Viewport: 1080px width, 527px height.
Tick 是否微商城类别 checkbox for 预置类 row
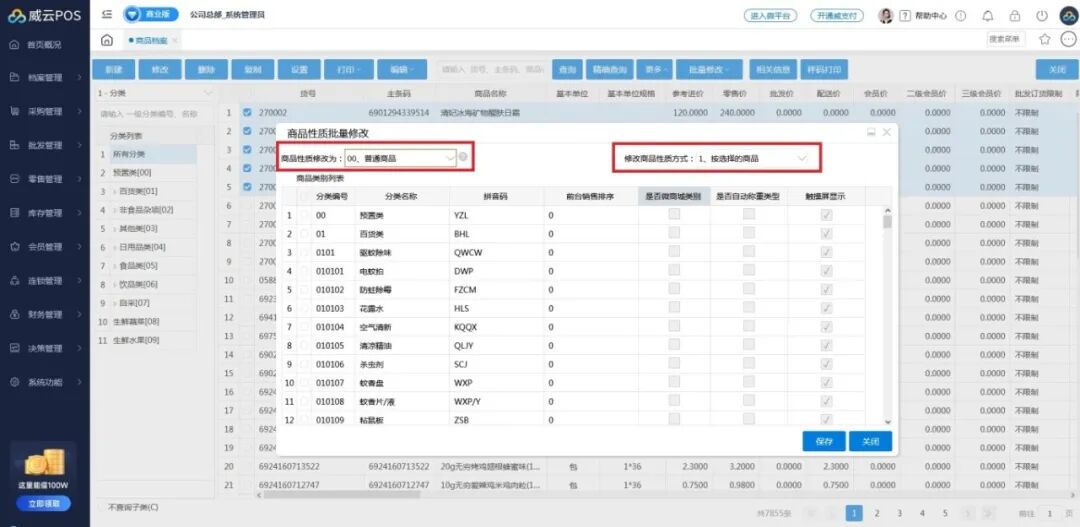click(x=674, y=215)
